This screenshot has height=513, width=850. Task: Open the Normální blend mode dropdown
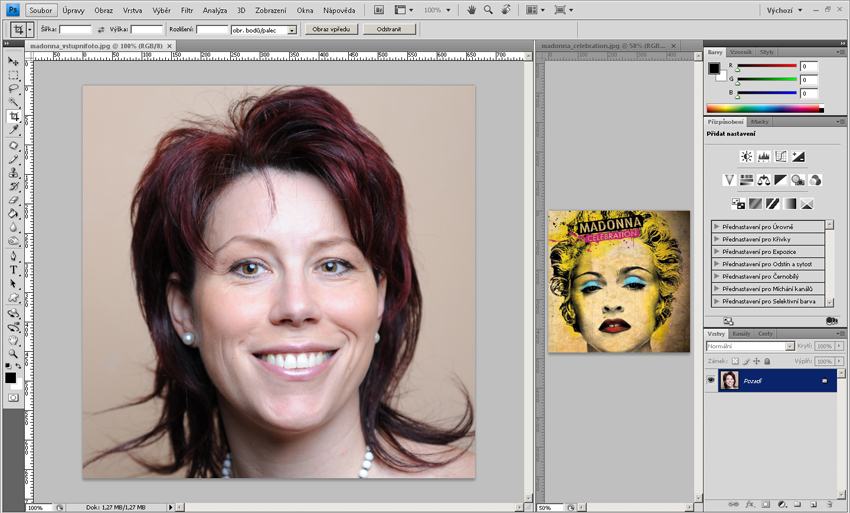pyautogui.click(x=750, y=346)
